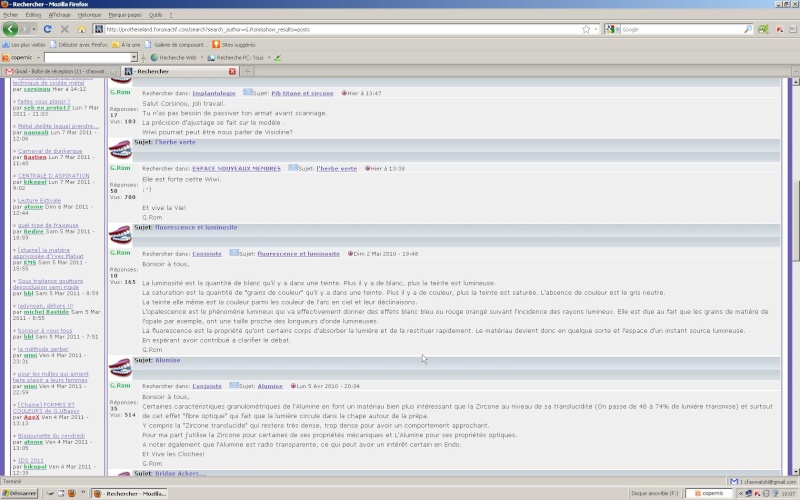This screenshot has height=500, width=800.
Task: Expand the Copernic search box dropdown
Action: point(134,58)
